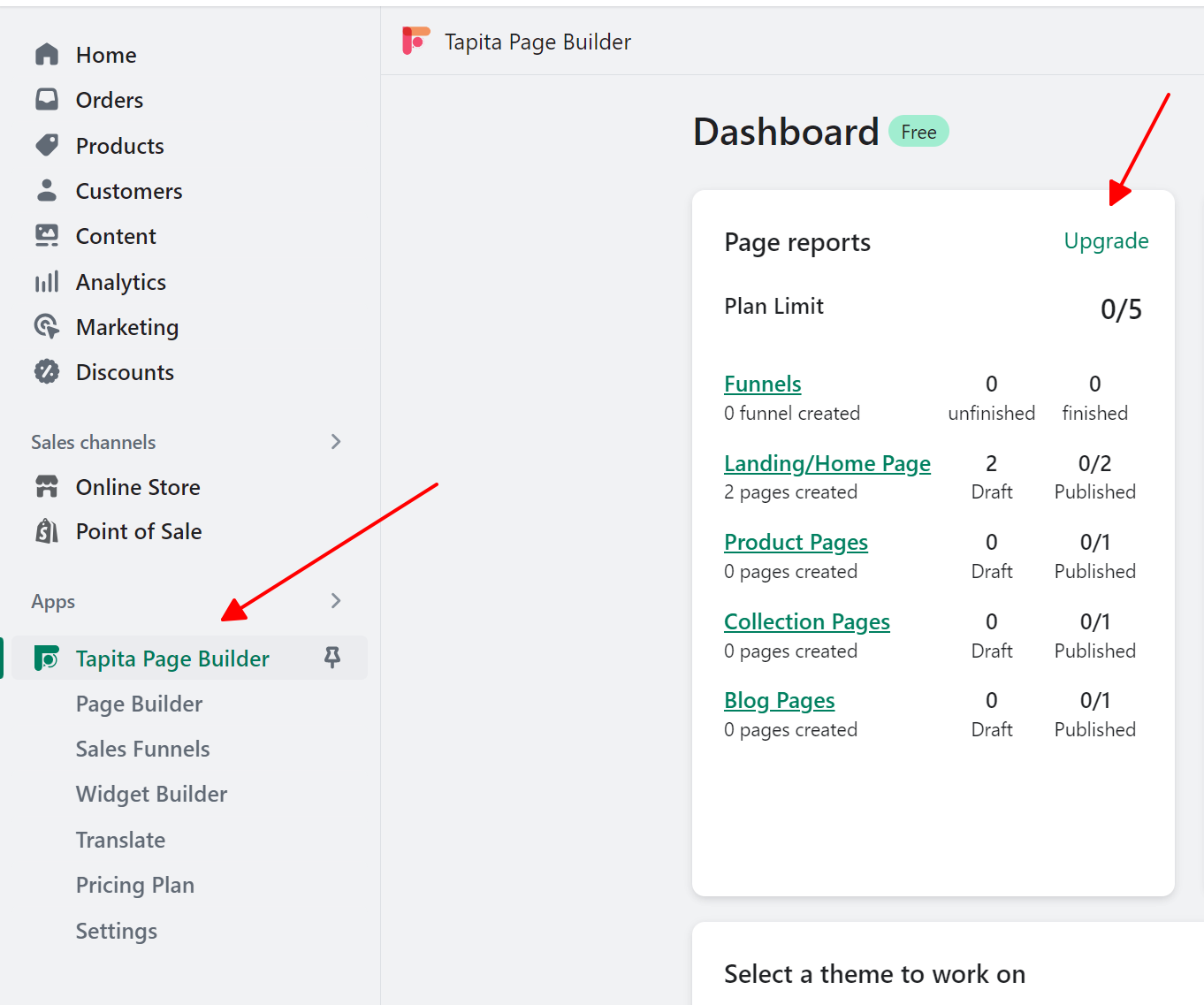The width and height of the screenshot is (1204, 1005).
Task: Open the Products menu item
Action: tap(120, 146)
